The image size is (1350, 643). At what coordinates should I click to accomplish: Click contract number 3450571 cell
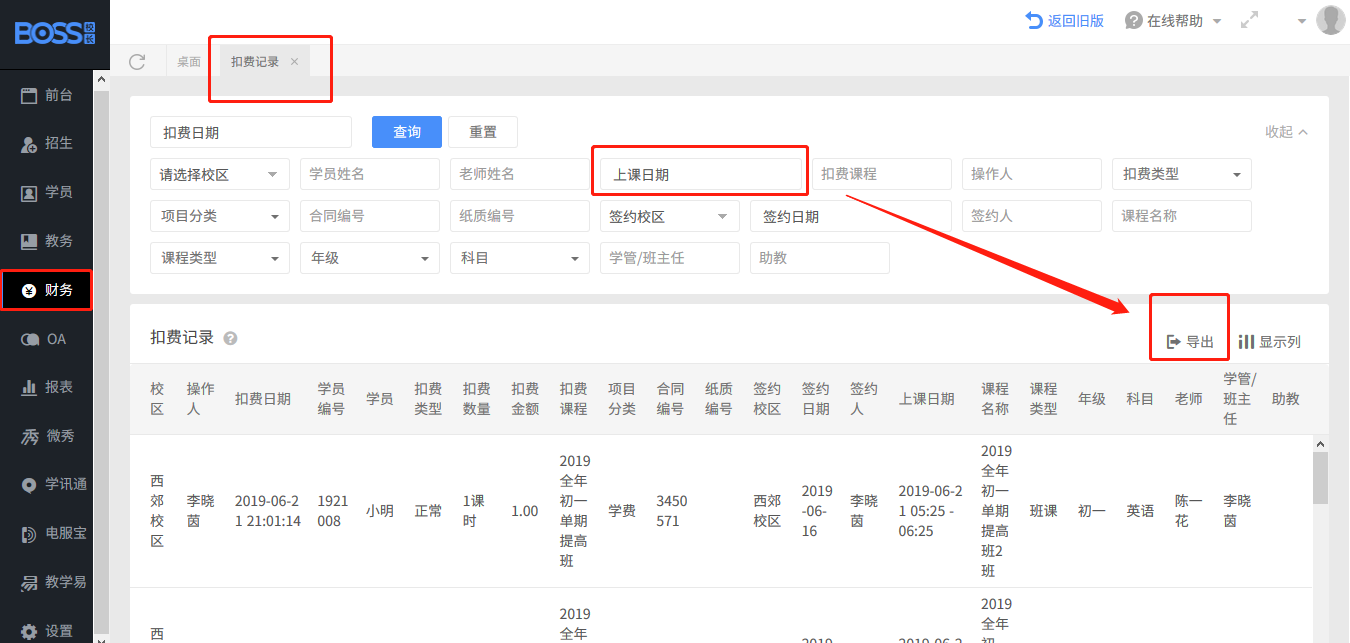pyautogui.click(x=672, y=511)
